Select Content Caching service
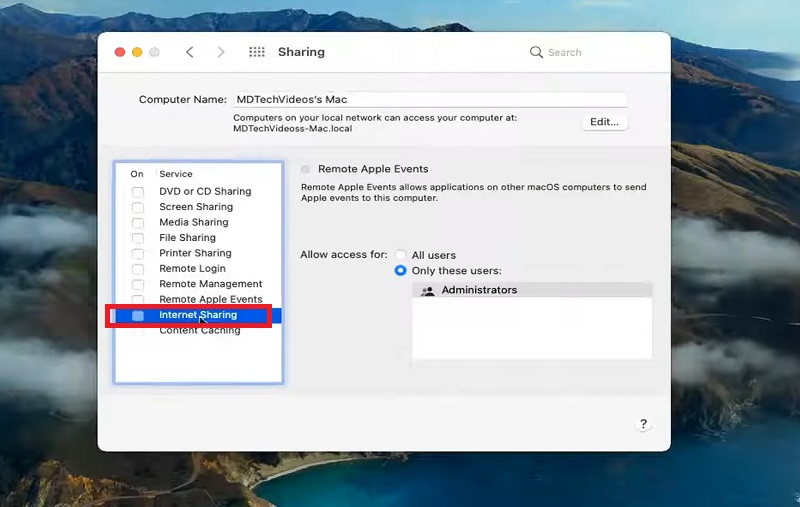 199,331
